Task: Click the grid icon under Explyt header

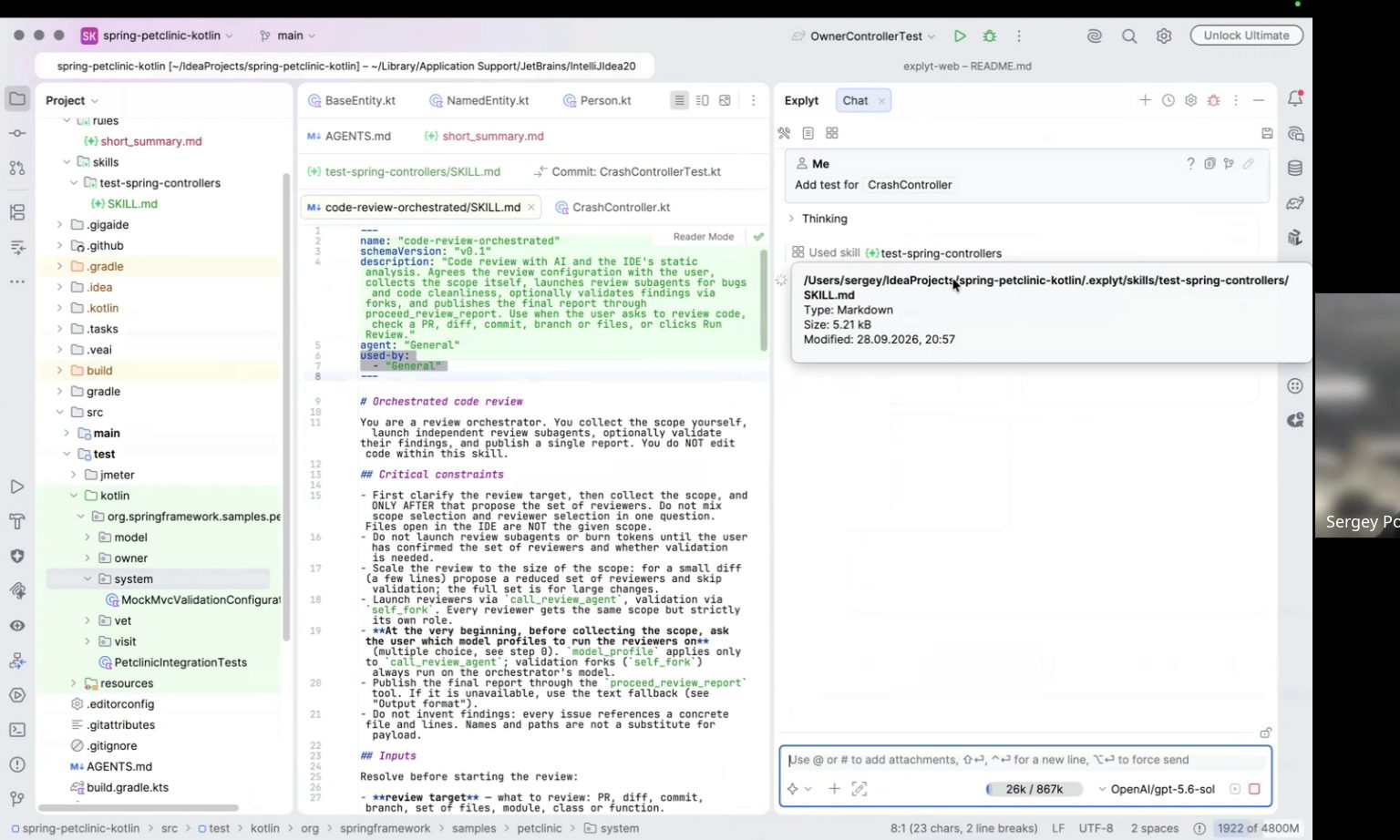Action: [x=832, y=133]
